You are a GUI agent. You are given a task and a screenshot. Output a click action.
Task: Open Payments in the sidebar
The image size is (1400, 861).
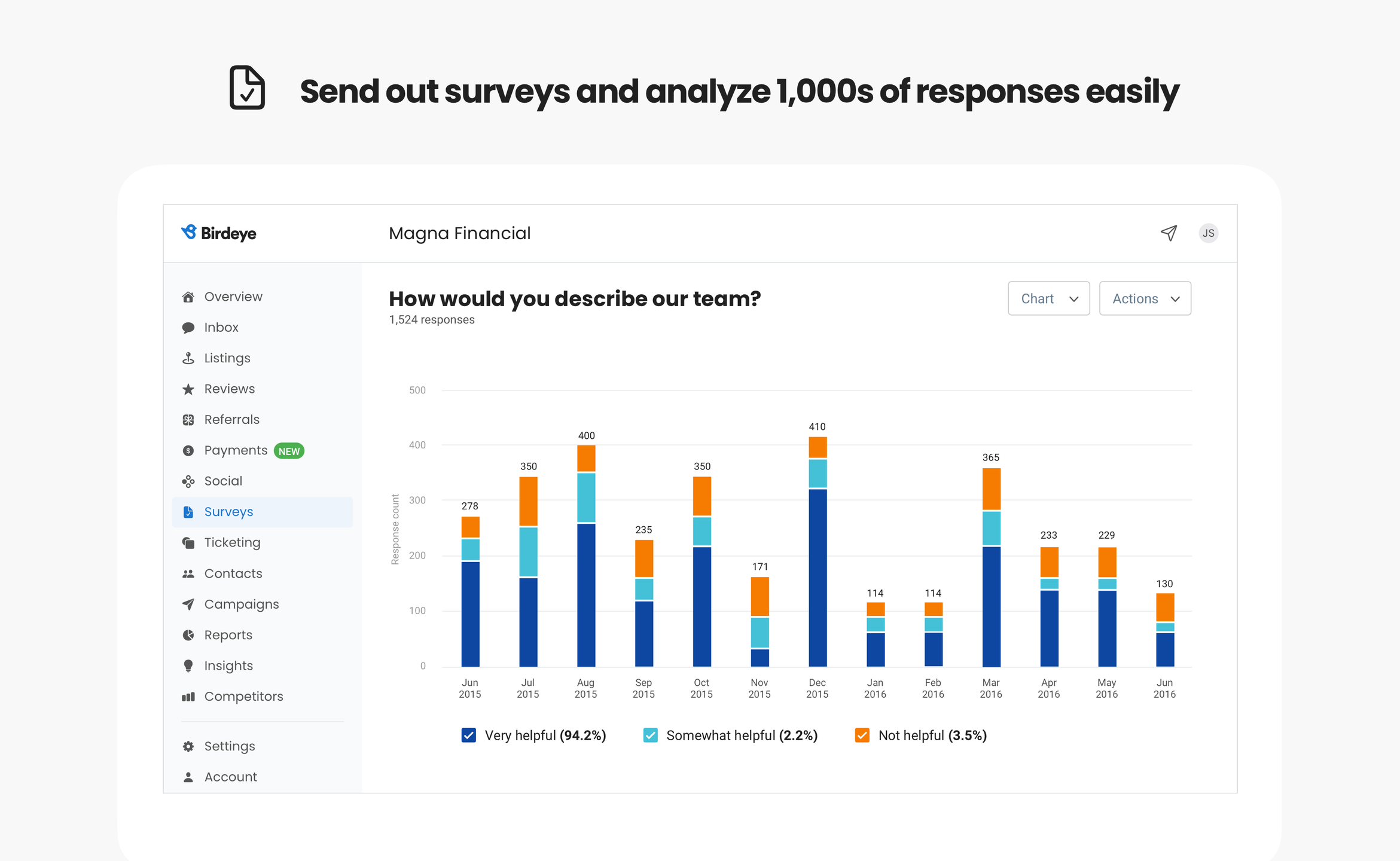point(236,450)
